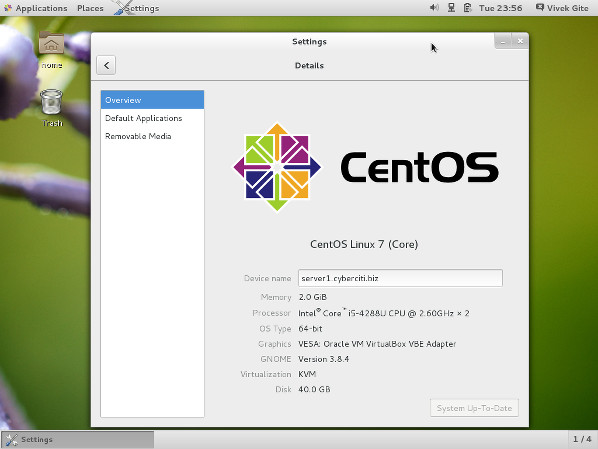This screenshot has height=449, width=598.
Task: Click the System Up-To-Date button
Action: [474, 408]
